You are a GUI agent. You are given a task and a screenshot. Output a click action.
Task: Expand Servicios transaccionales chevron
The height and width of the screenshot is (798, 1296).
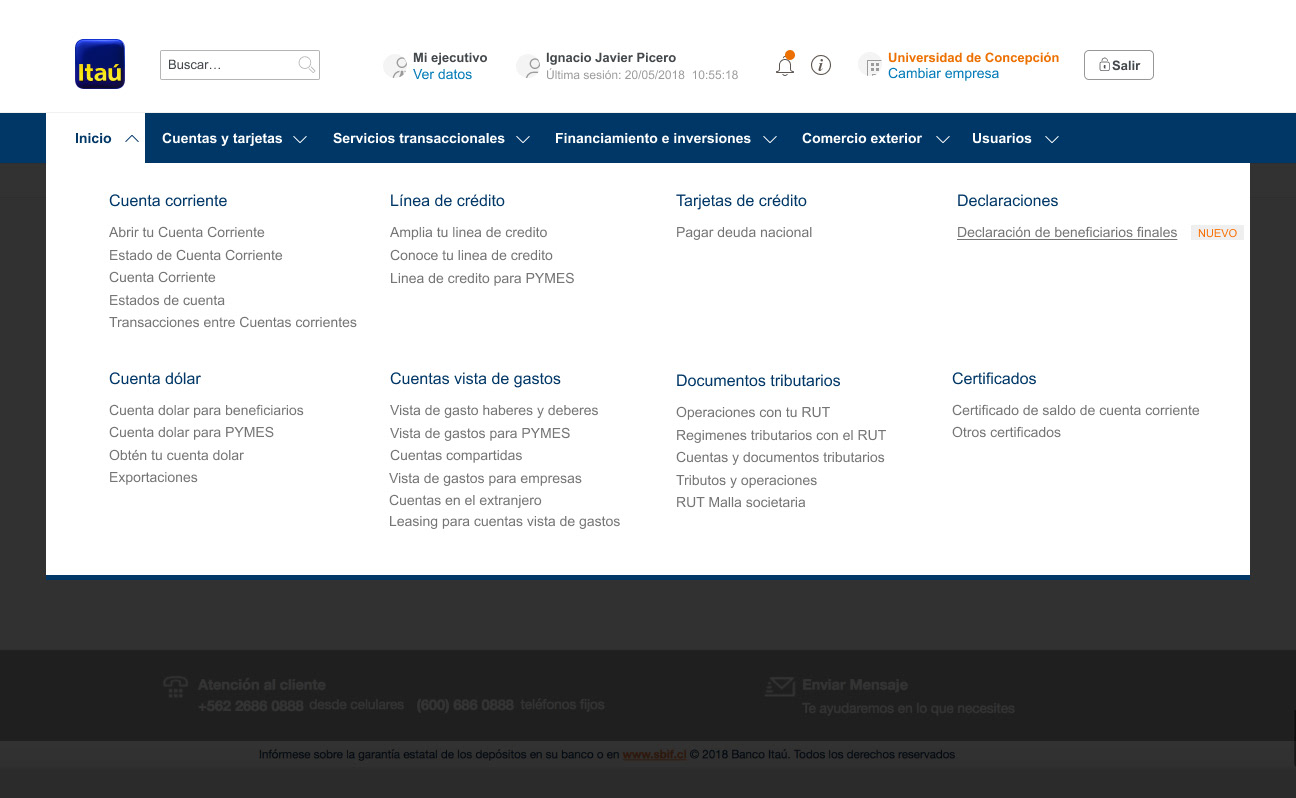click(x=523, y=140)
